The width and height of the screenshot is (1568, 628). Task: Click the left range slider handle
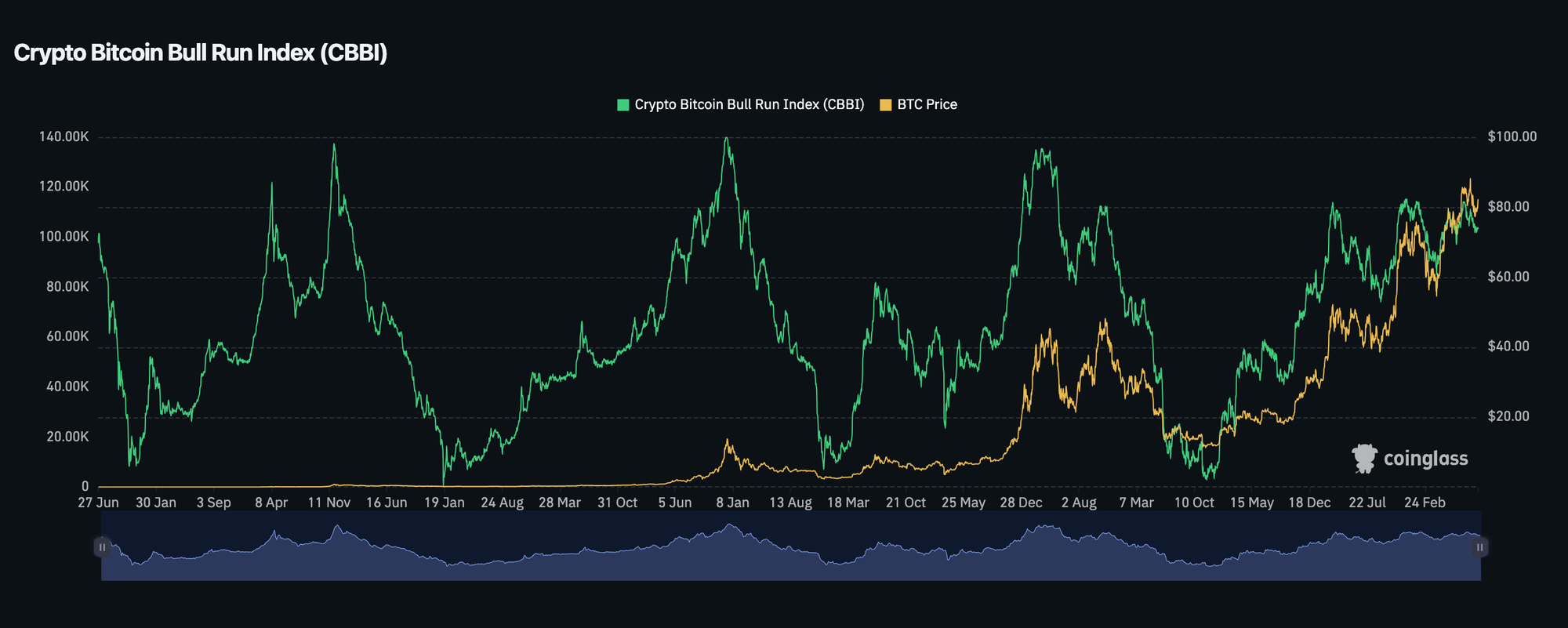102,547
